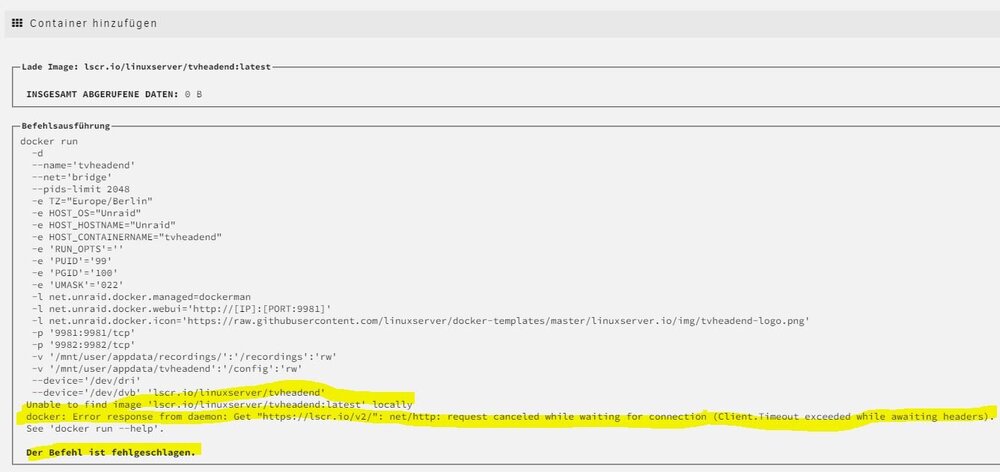Click 'Der Befehl ist fehlgeschlagen.' message

coord(111,452)
